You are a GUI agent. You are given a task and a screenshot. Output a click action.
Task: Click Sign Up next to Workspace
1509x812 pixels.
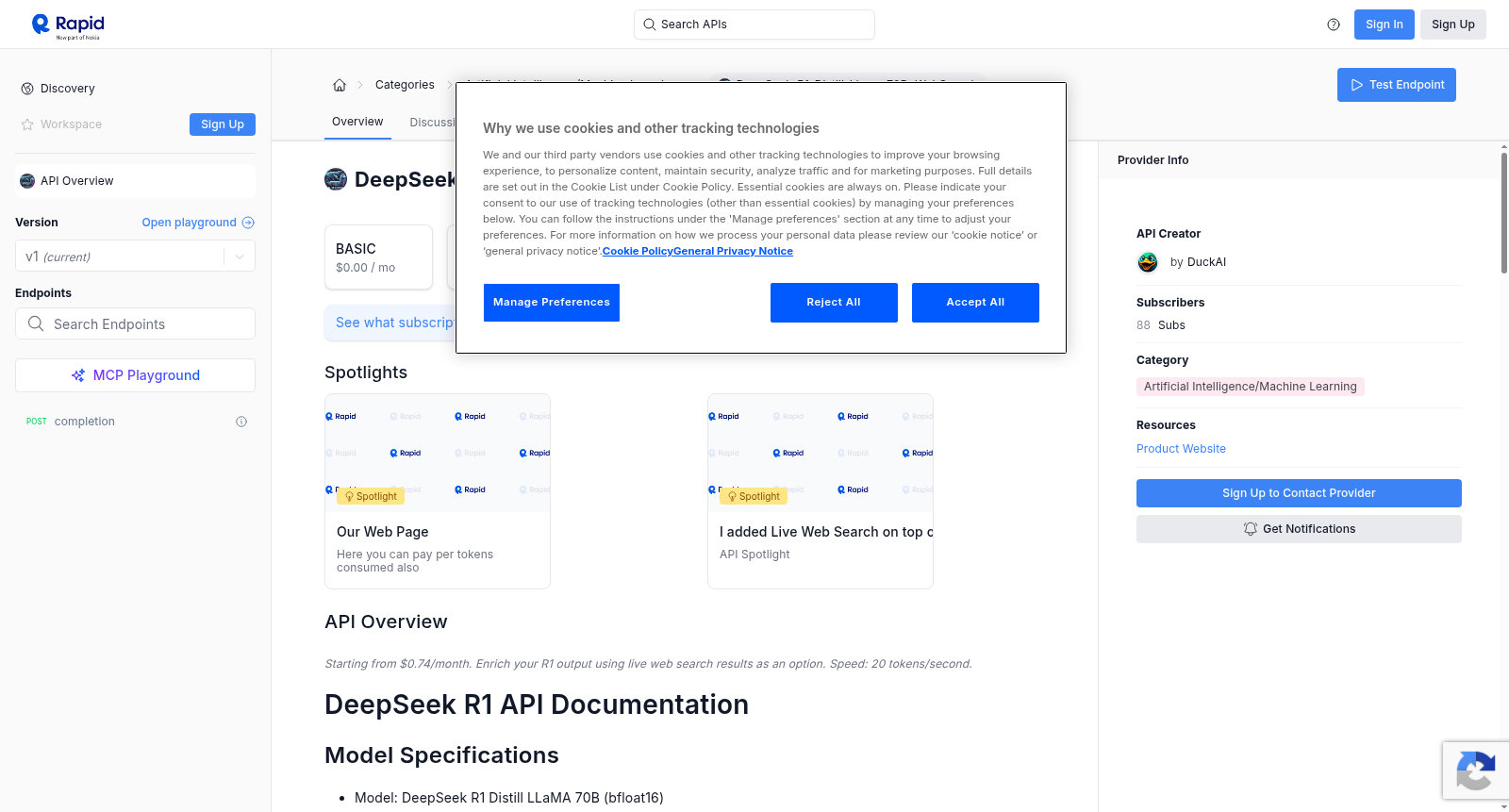[223, 124]
